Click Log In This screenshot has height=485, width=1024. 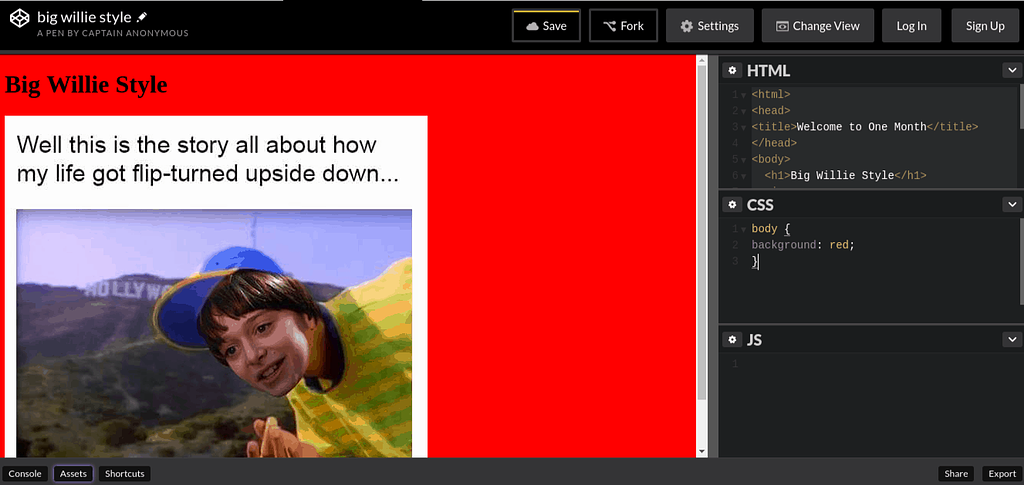(911, 26)
